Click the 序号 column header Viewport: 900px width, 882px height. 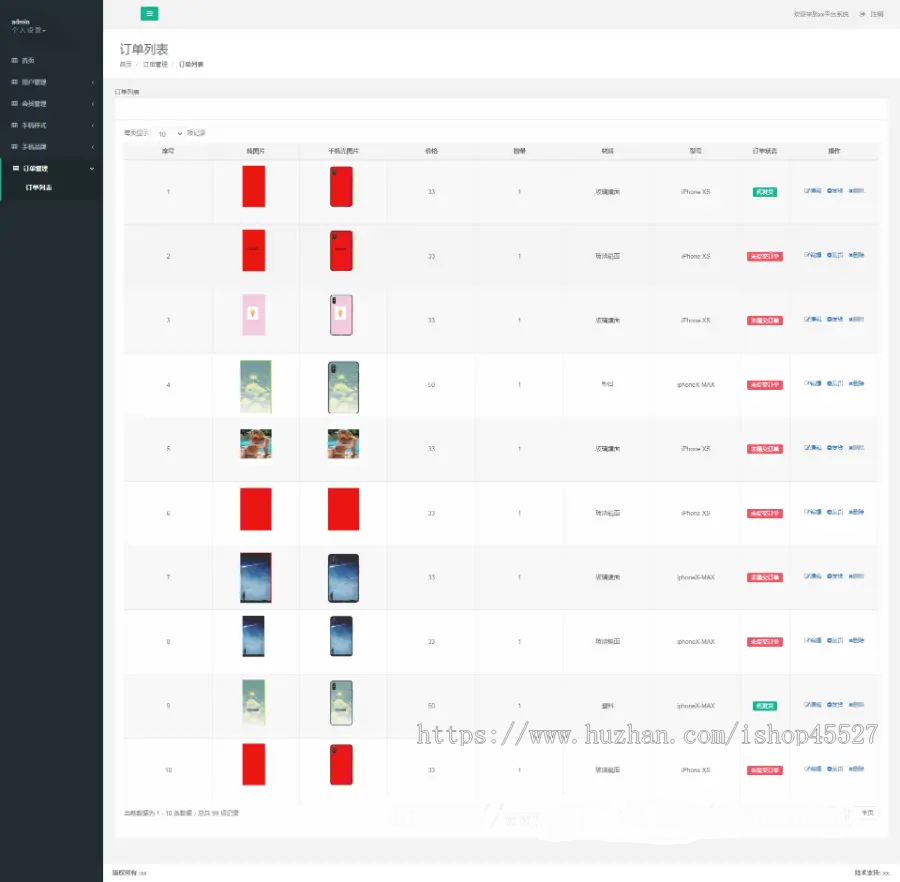tap(168, 151)
